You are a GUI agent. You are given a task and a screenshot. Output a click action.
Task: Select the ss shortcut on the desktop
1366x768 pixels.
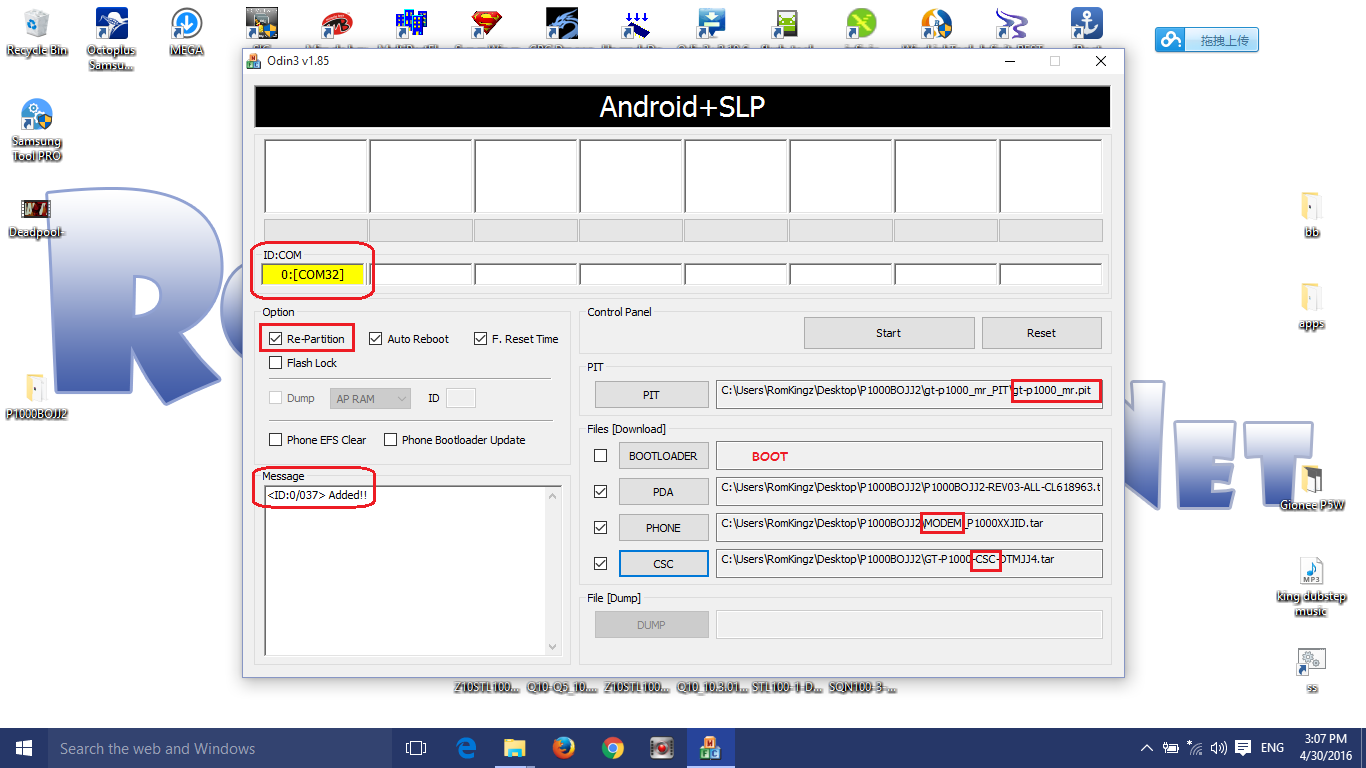[x=1312, y=671]
